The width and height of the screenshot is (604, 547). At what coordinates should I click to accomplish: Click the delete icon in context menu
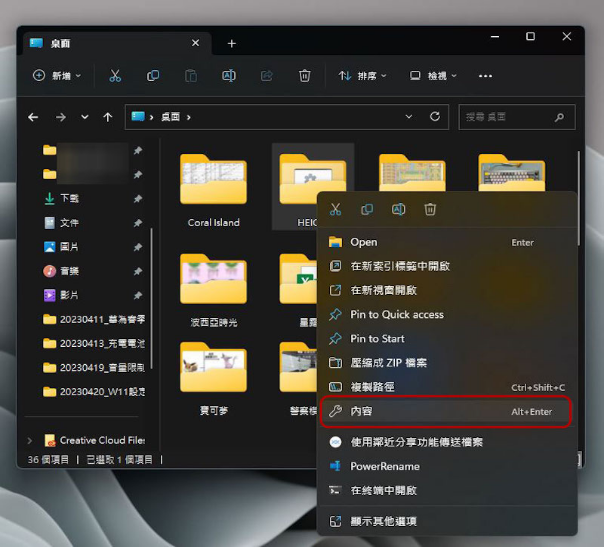pyautogui.click(x=430, y=210)
